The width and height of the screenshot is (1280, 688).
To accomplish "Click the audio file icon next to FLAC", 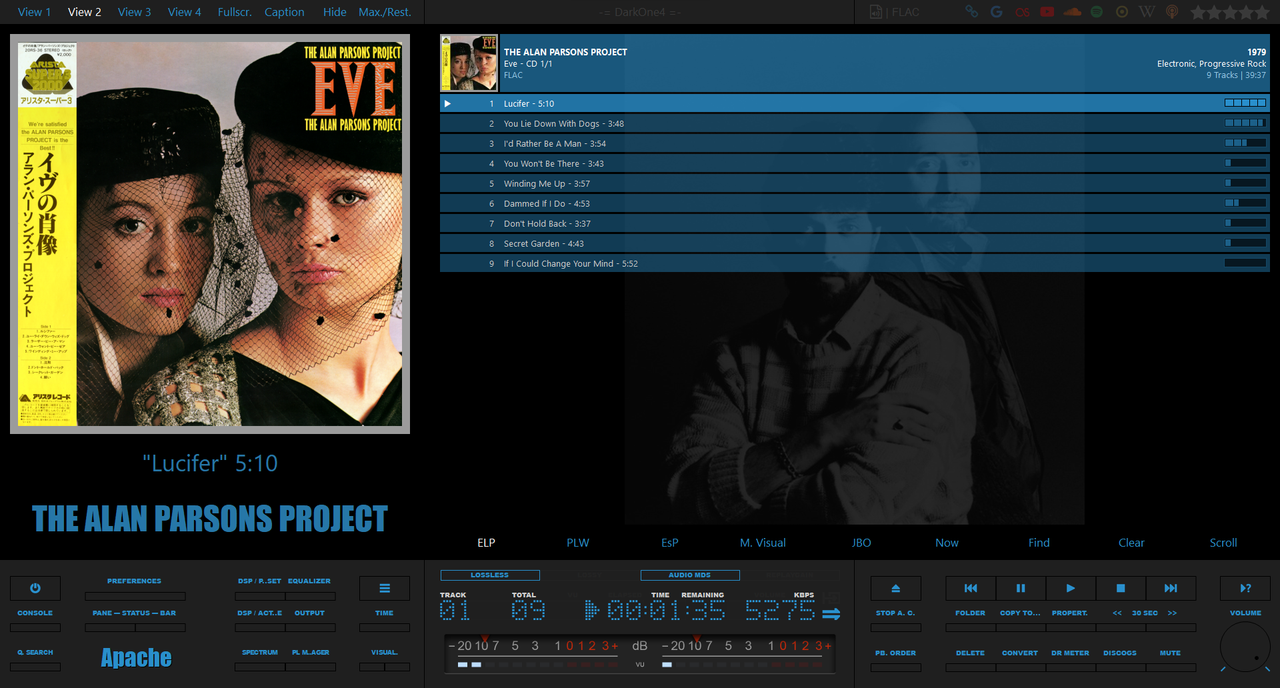I will tap(876, 12).
